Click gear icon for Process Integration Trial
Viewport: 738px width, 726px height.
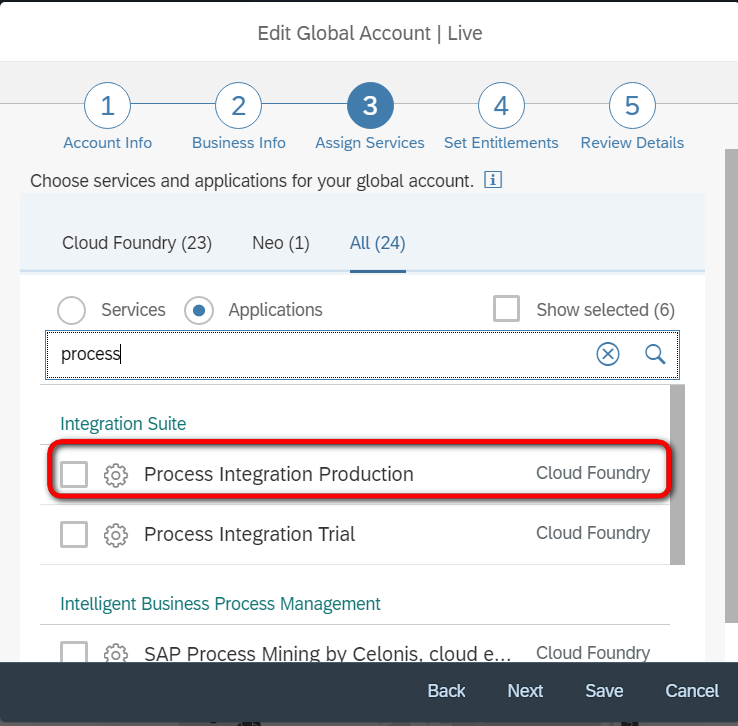[116, 535]
